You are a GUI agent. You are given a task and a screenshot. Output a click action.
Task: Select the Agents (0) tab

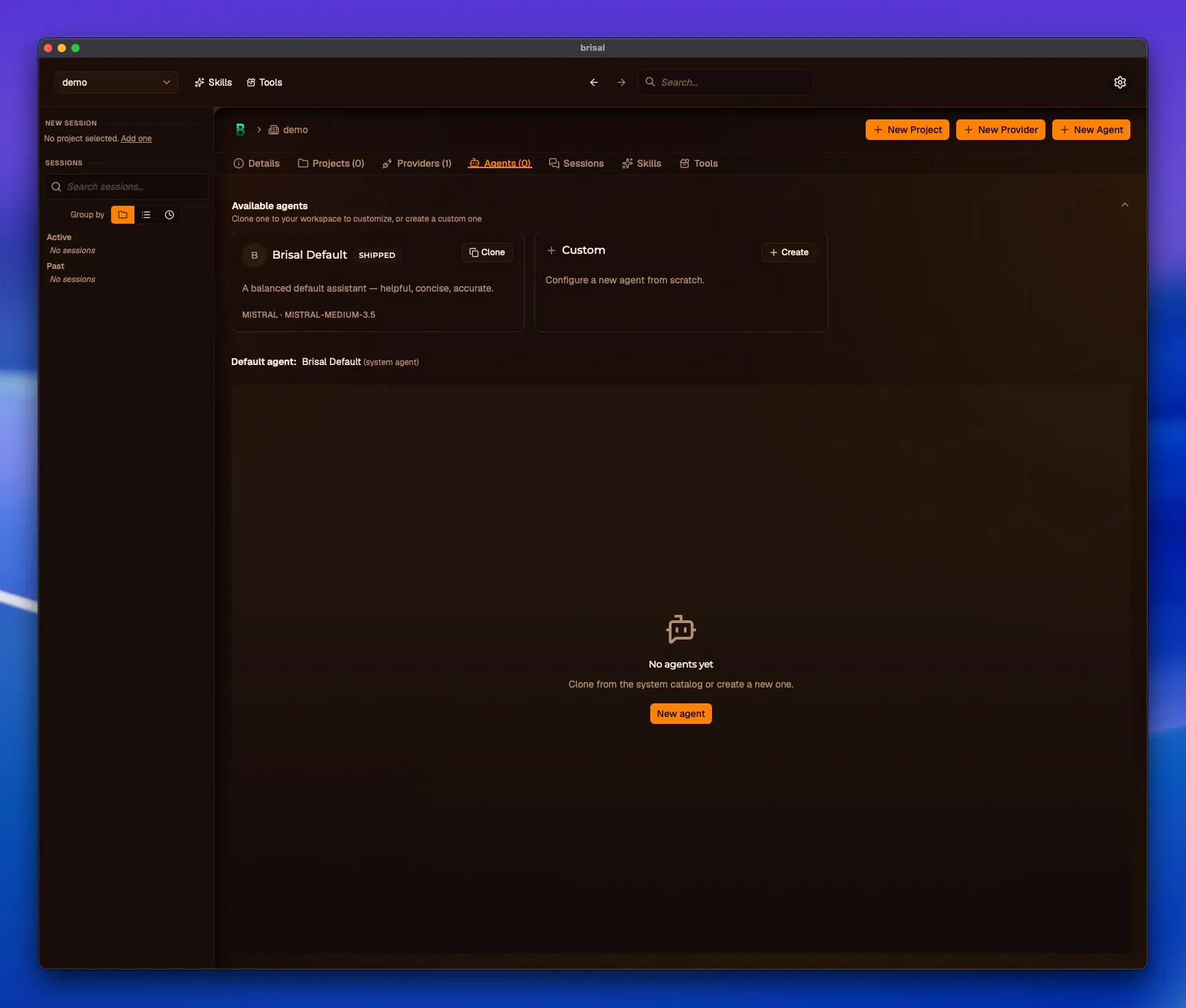pyautogui.click(x=500, y=163)
